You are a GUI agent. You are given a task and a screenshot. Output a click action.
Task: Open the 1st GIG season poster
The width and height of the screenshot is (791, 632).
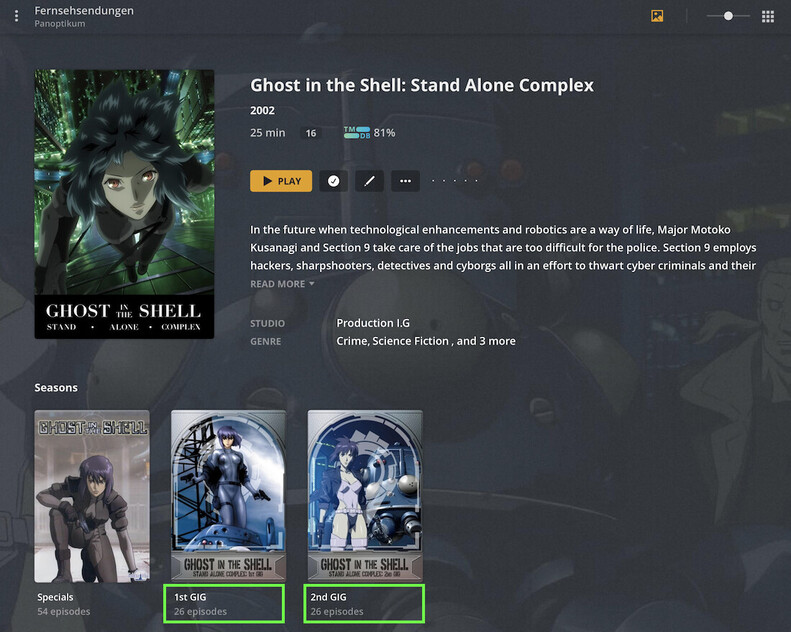tap(228, 496)
